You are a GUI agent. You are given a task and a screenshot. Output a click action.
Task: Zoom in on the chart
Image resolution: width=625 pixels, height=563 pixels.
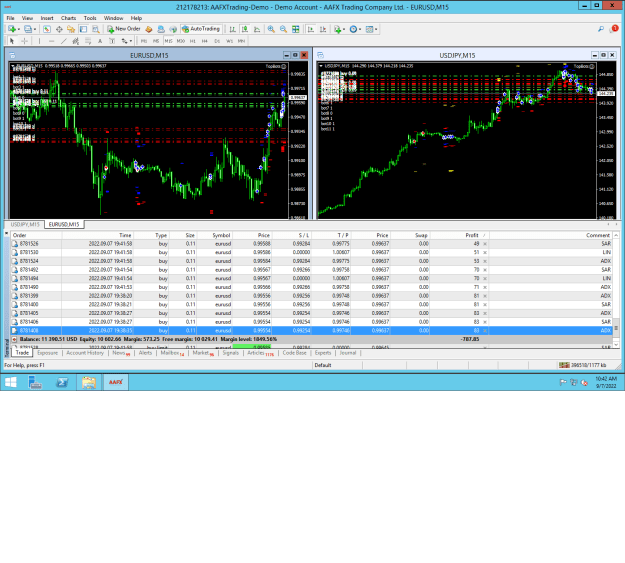coord(271,29)
